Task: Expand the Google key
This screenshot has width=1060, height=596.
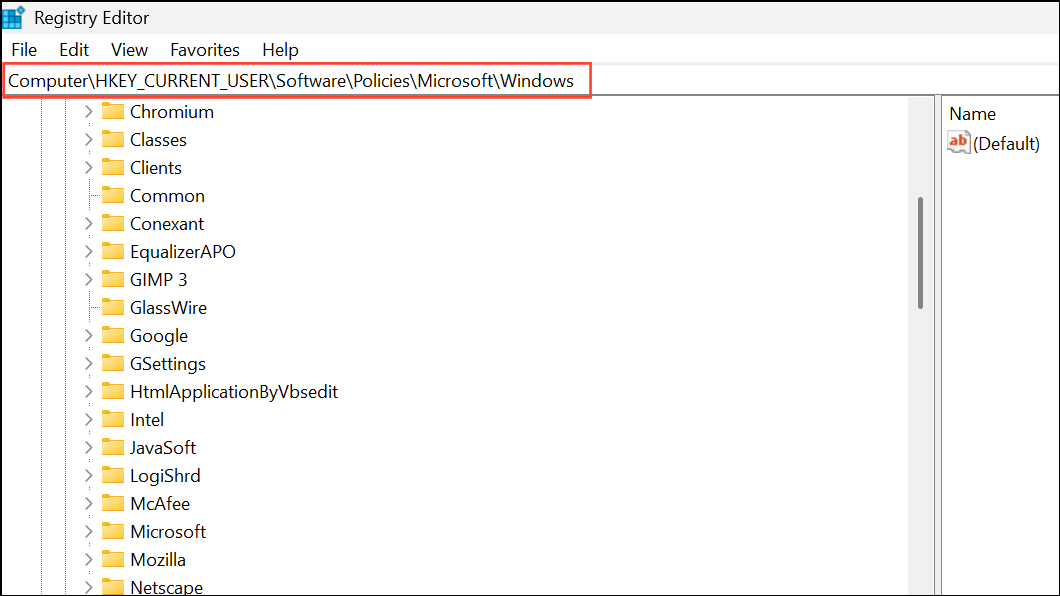Action: (89, 336)
